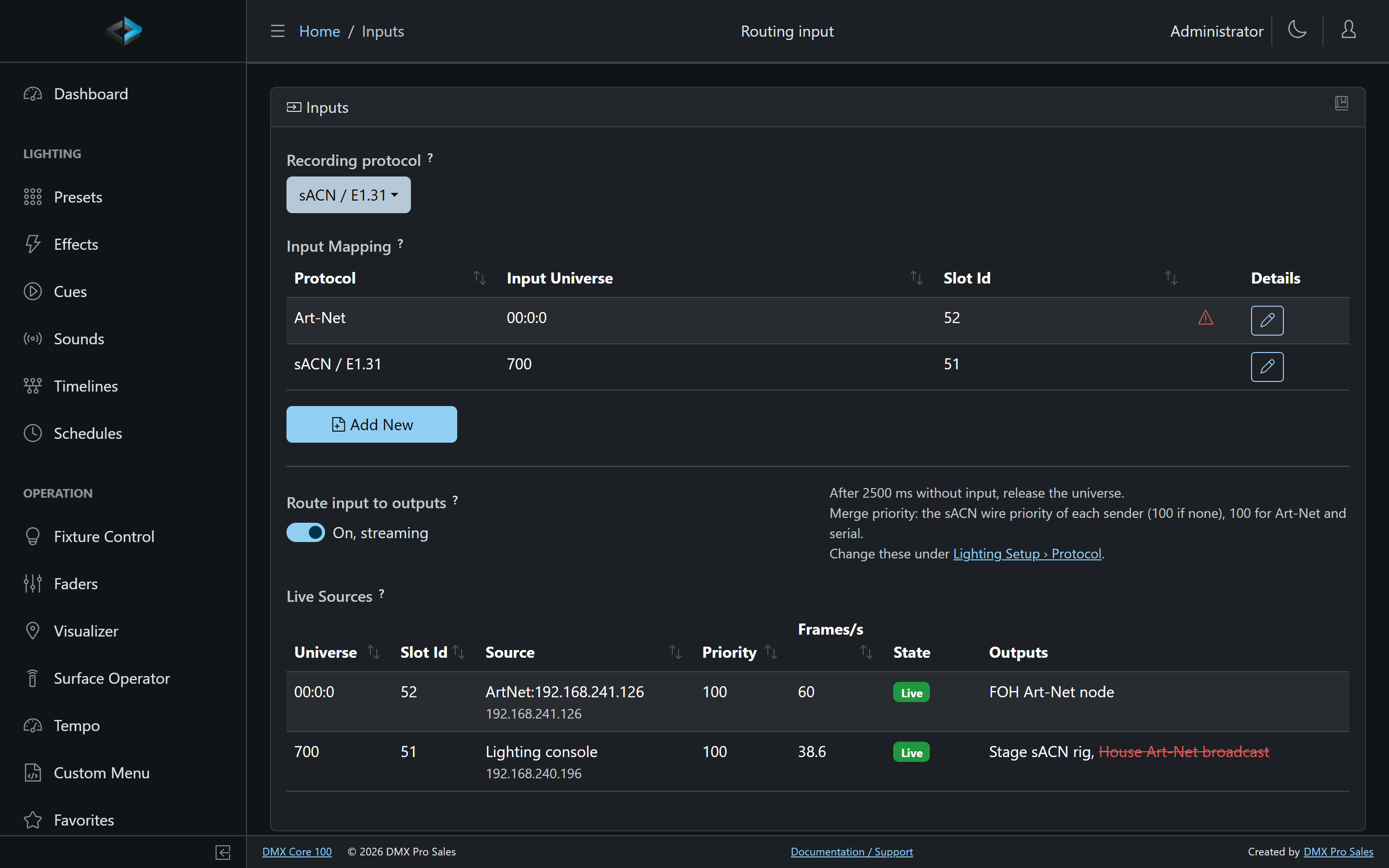
Task: Sort Input Mapping by Protocol column
Action: click(x=479, y=278)
